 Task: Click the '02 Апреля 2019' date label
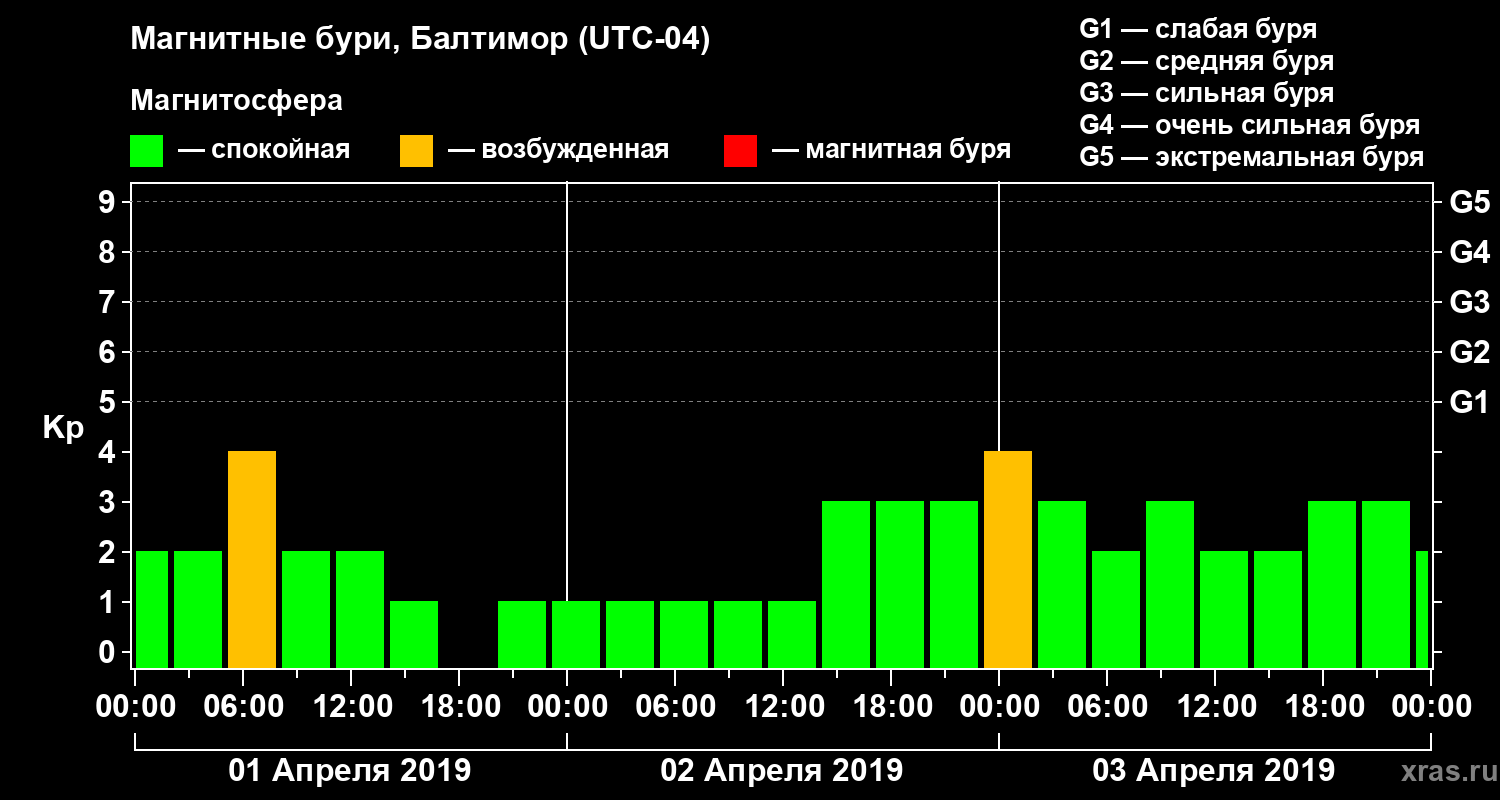click(782, 771)
